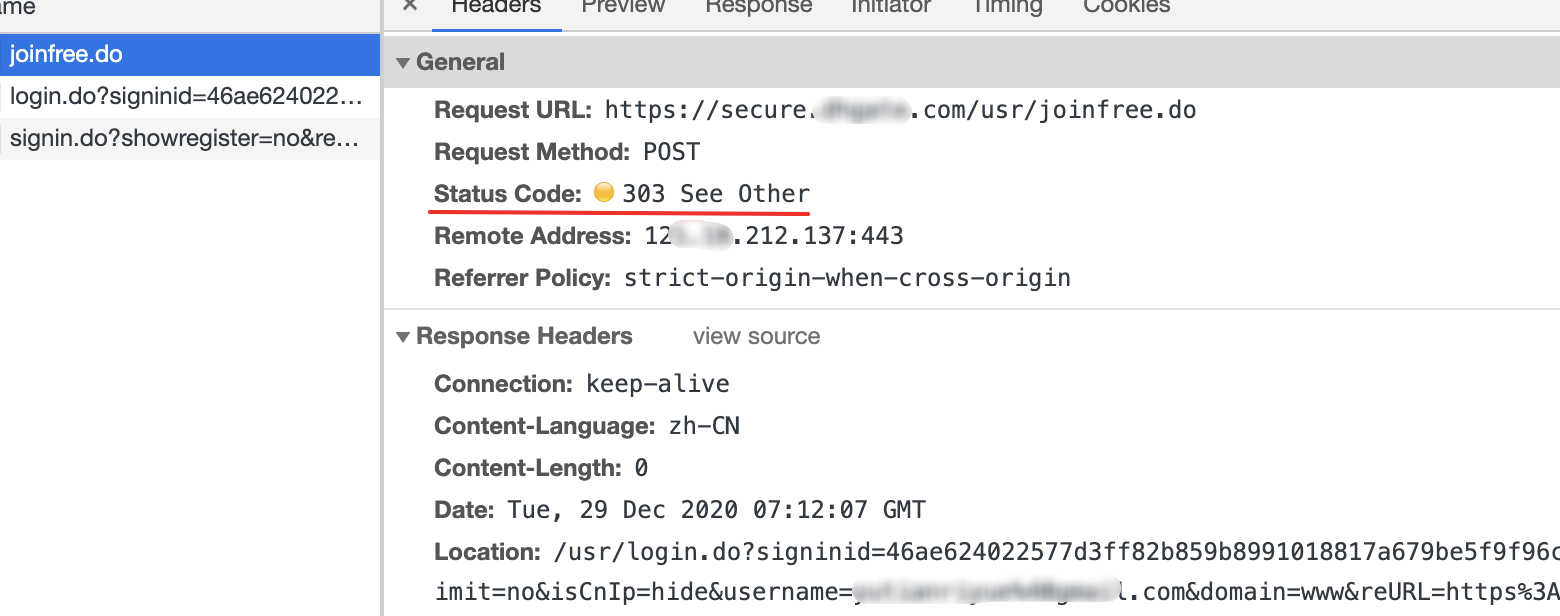Click the 303 See Other status text
The image size is (1560, 616).
pyautogui.click(x=716, y=194)
